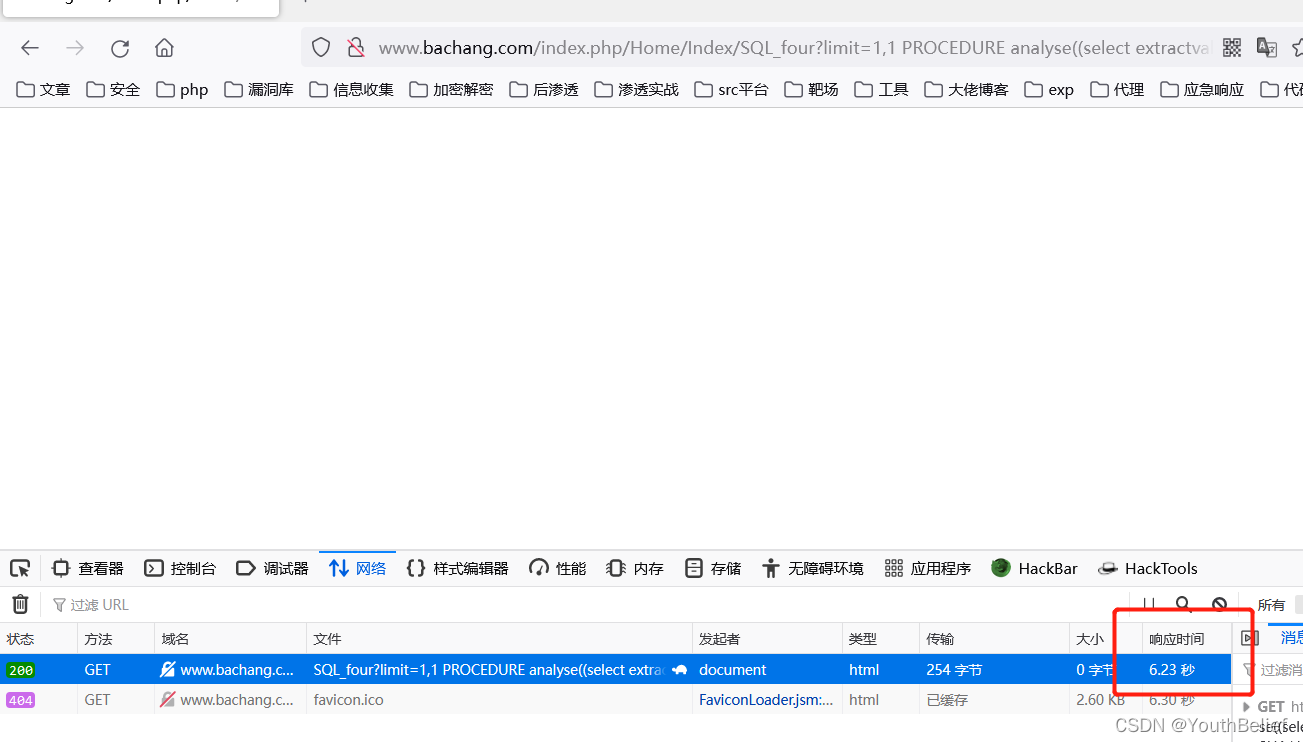Viewport: 1303px width, 742px height.
Task: Switch to the 查看器 inspector tab
Action: pos(87,568)
